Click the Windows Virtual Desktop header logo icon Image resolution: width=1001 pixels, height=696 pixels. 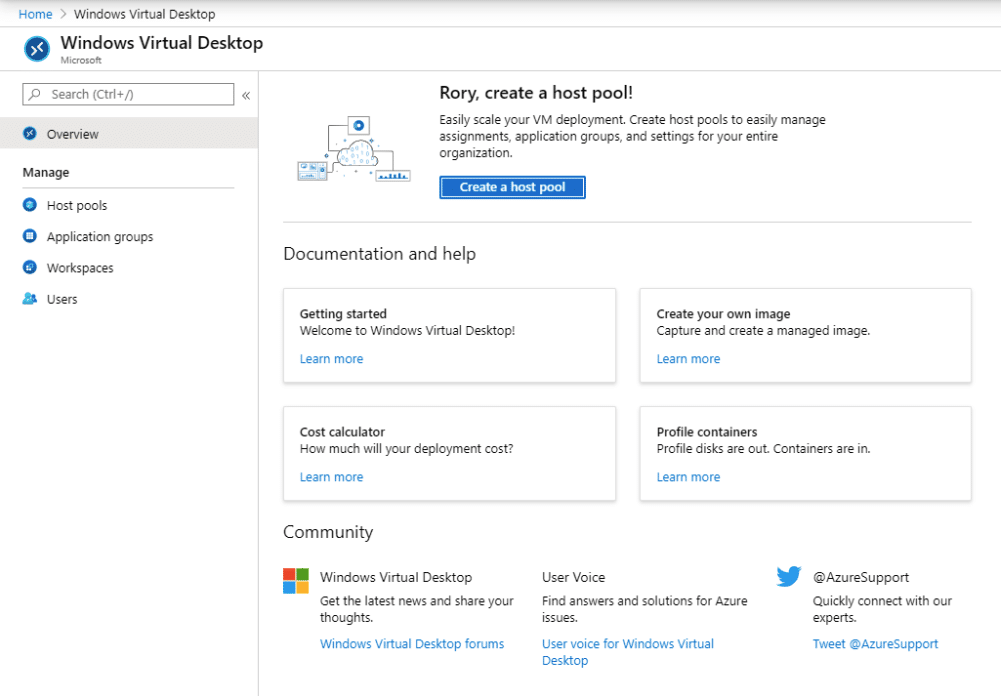(37, 49)
